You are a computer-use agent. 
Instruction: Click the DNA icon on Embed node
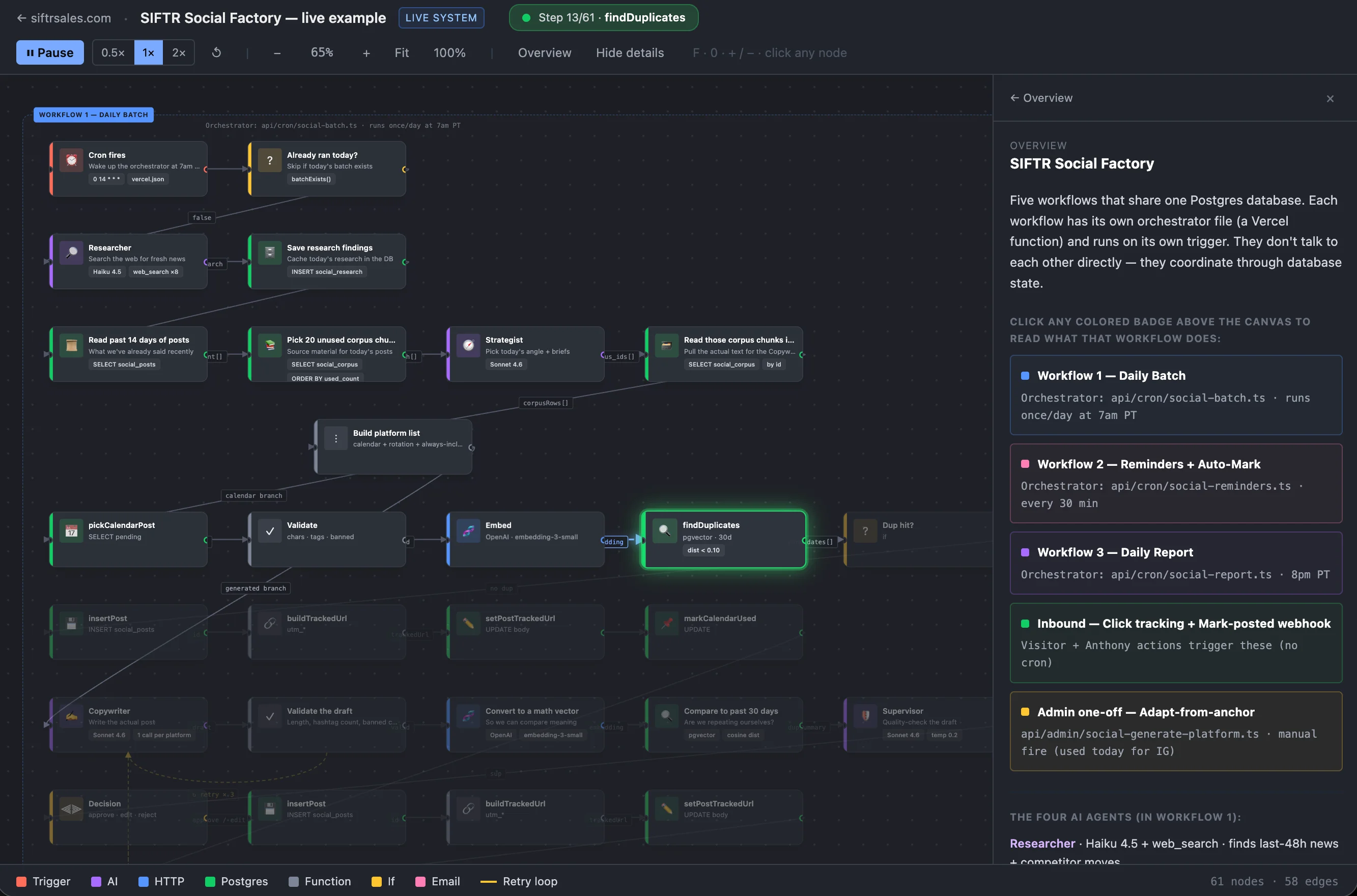click(x=468, y=531)
